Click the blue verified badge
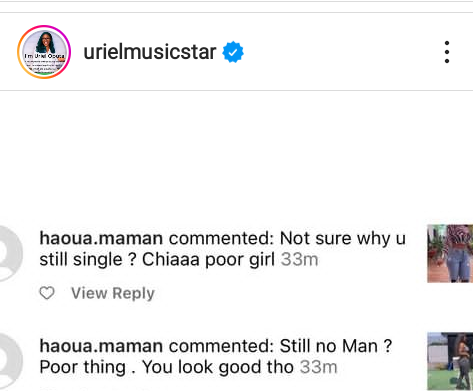The height and width of the screenshot is (391, 473). pyautogui.click(x=233, y=52)
